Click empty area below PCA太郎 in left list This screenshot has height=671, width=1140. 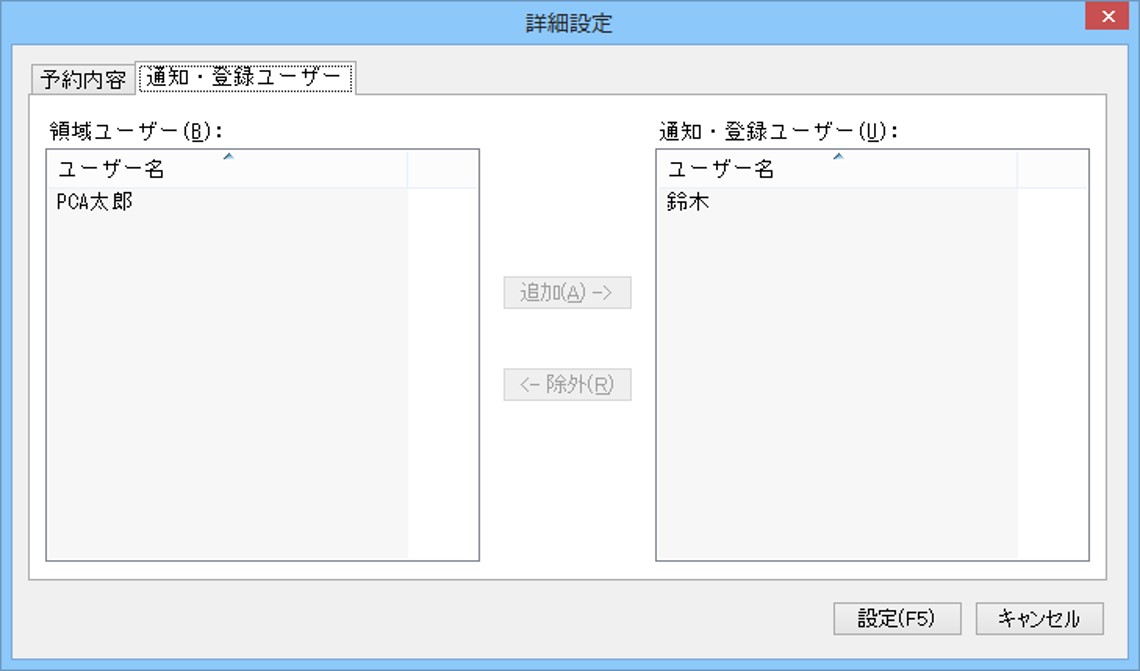coord(227,385)
